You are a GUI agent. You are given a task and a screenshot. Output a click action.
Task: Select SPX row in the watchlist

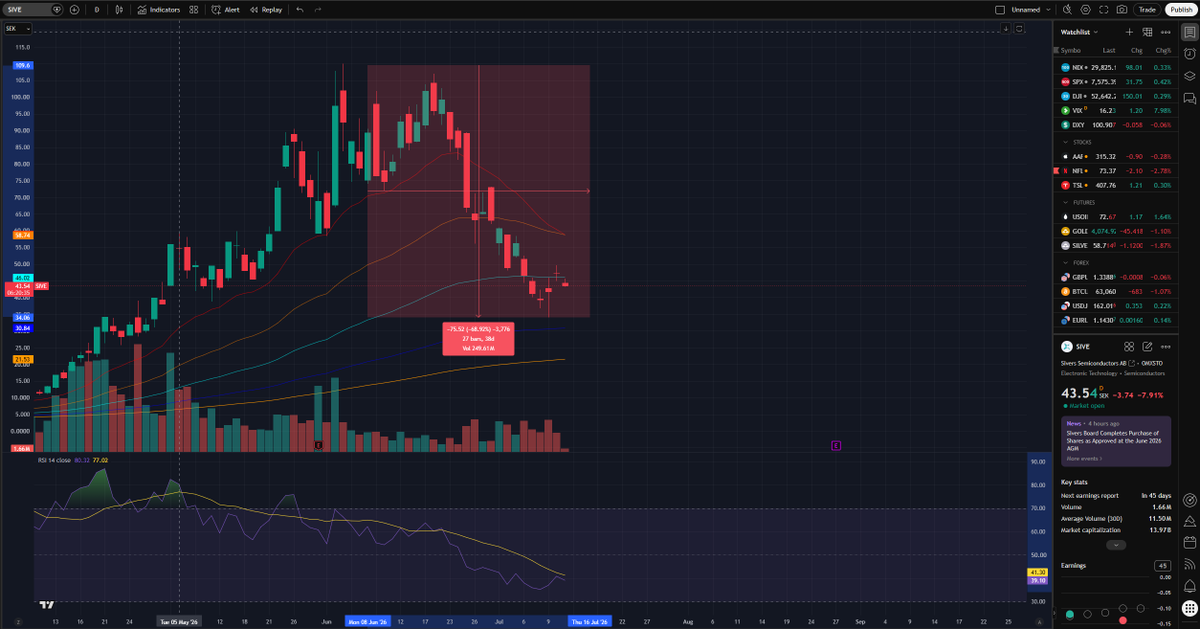1115,81
